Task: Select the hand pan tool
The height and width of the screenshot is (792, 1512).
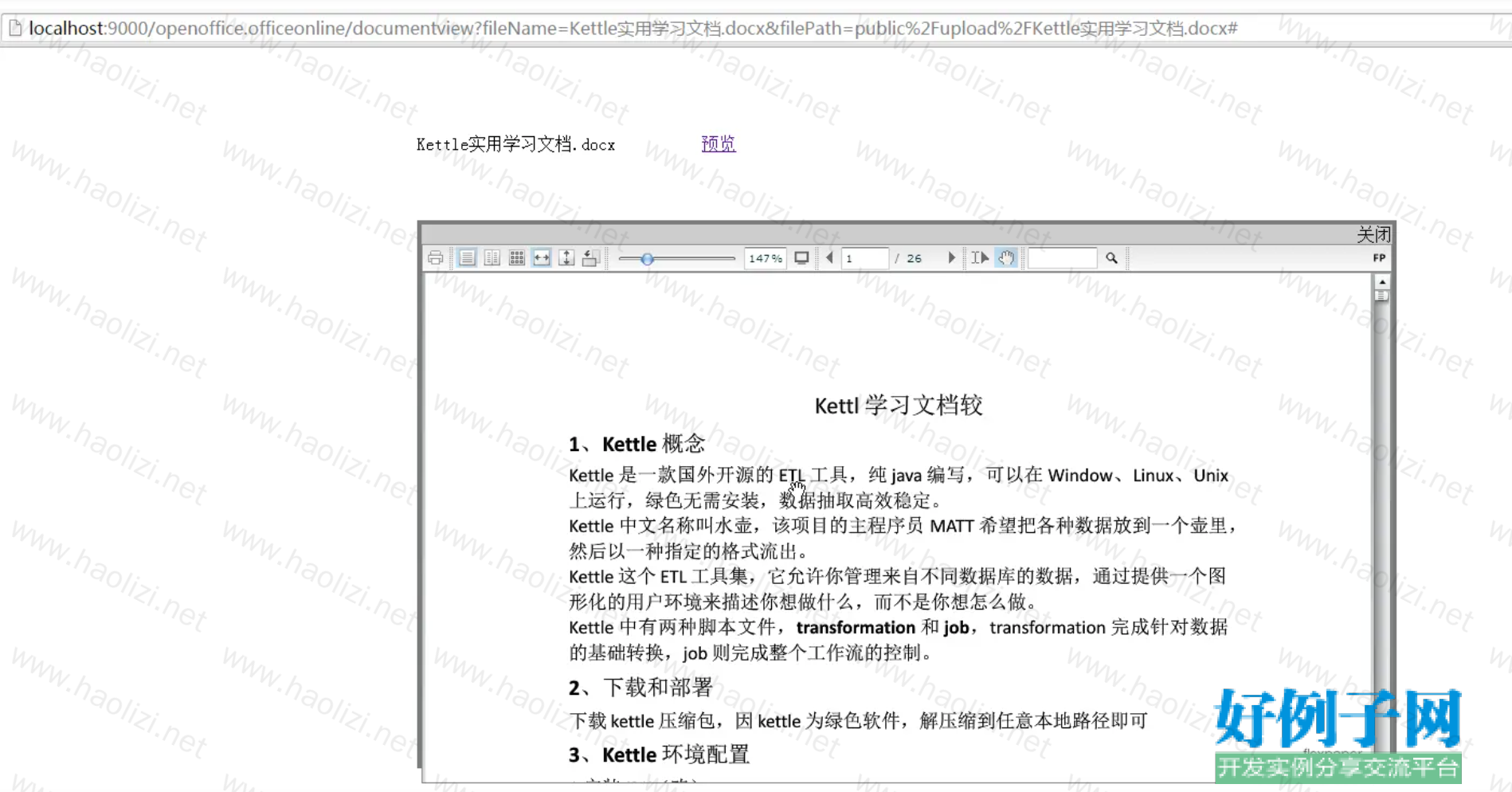Action: pyautogui.click(x=1006, y=258)
